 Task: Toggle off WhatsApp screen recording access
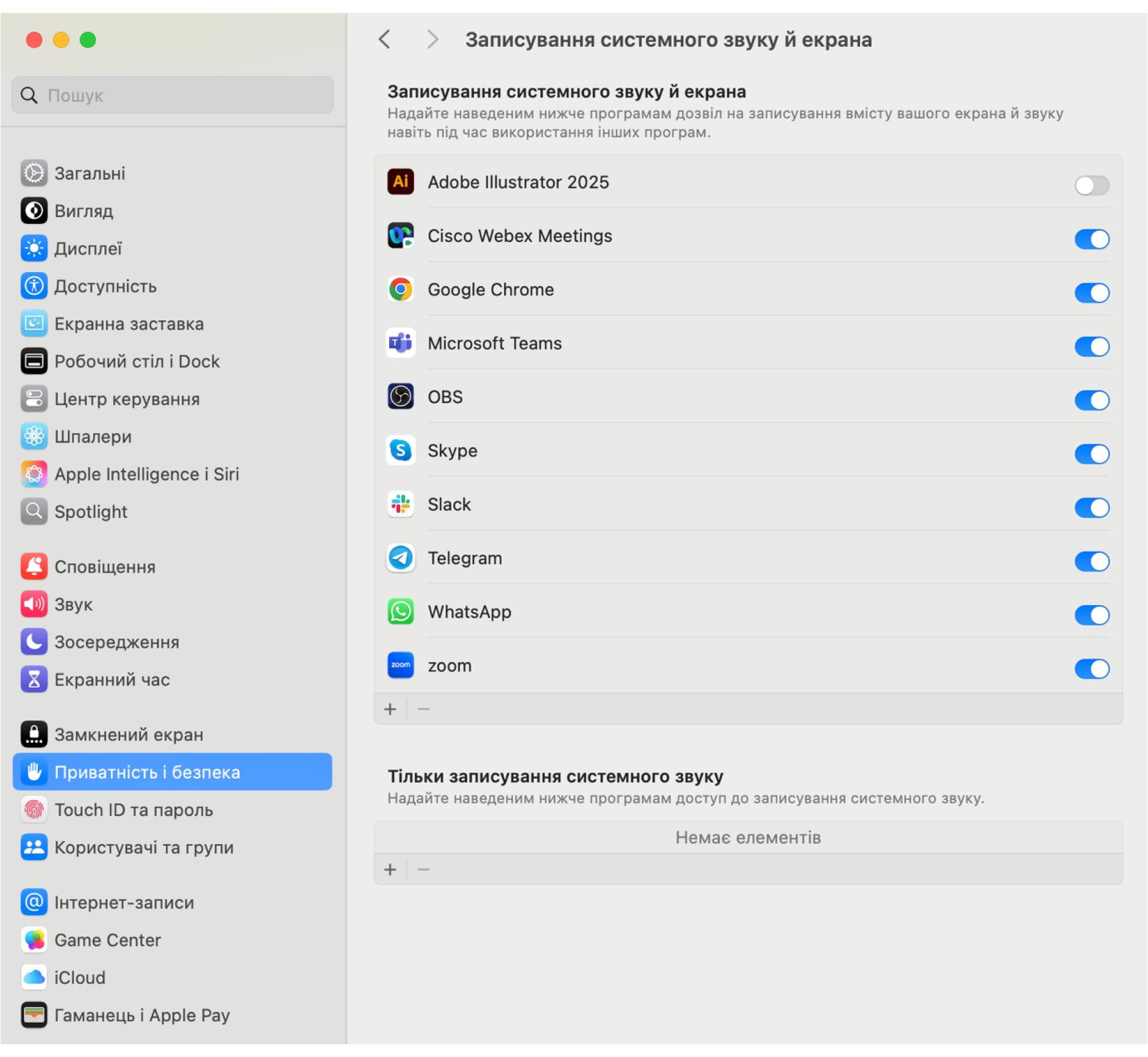[1091, 614]
